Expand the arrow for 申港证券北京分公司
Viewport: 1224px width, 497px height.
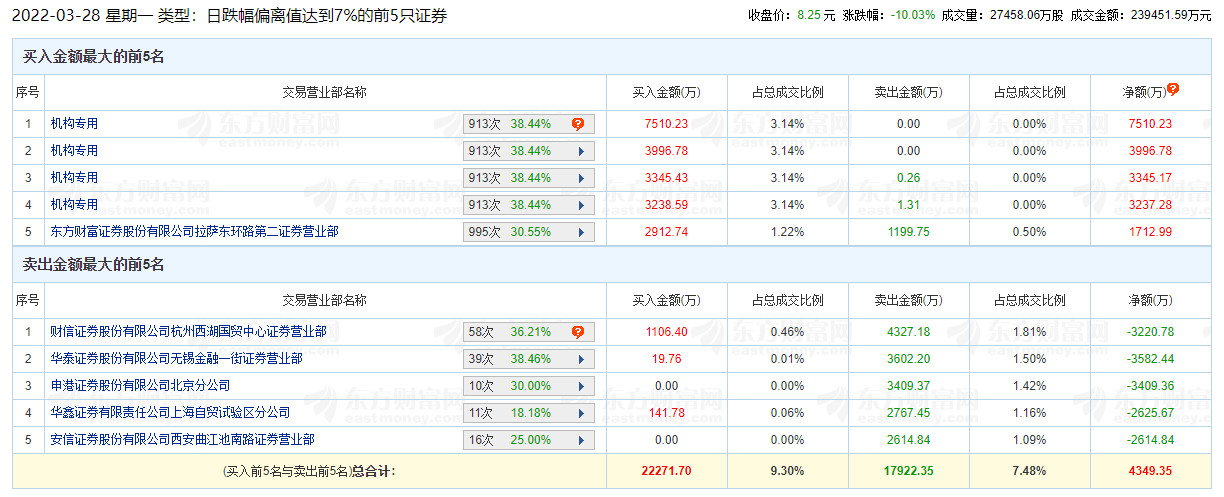[580, 386]
